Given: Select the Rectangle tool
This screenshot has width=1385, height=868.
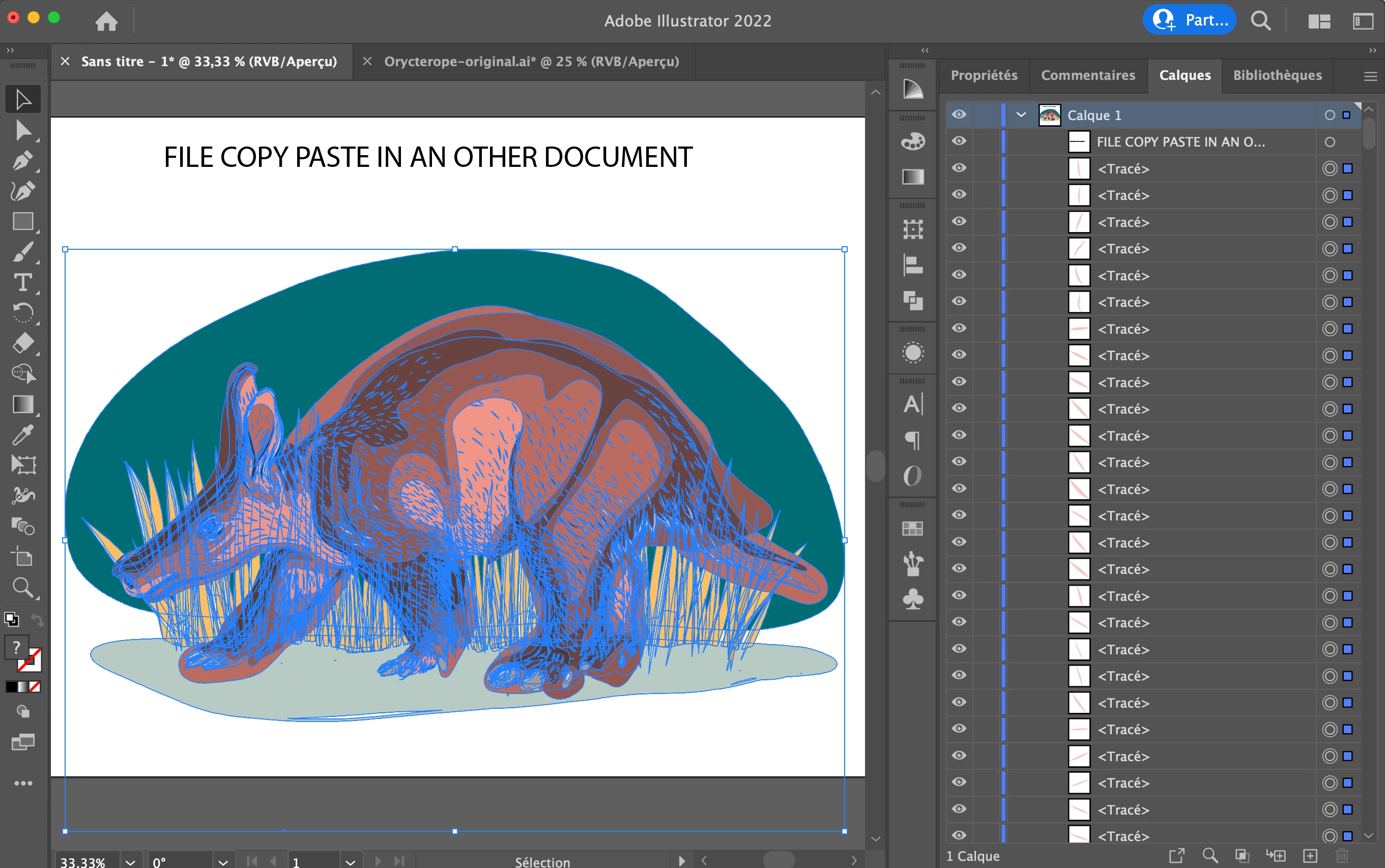Looking at the screenshot, I should [x=23, y=222].
